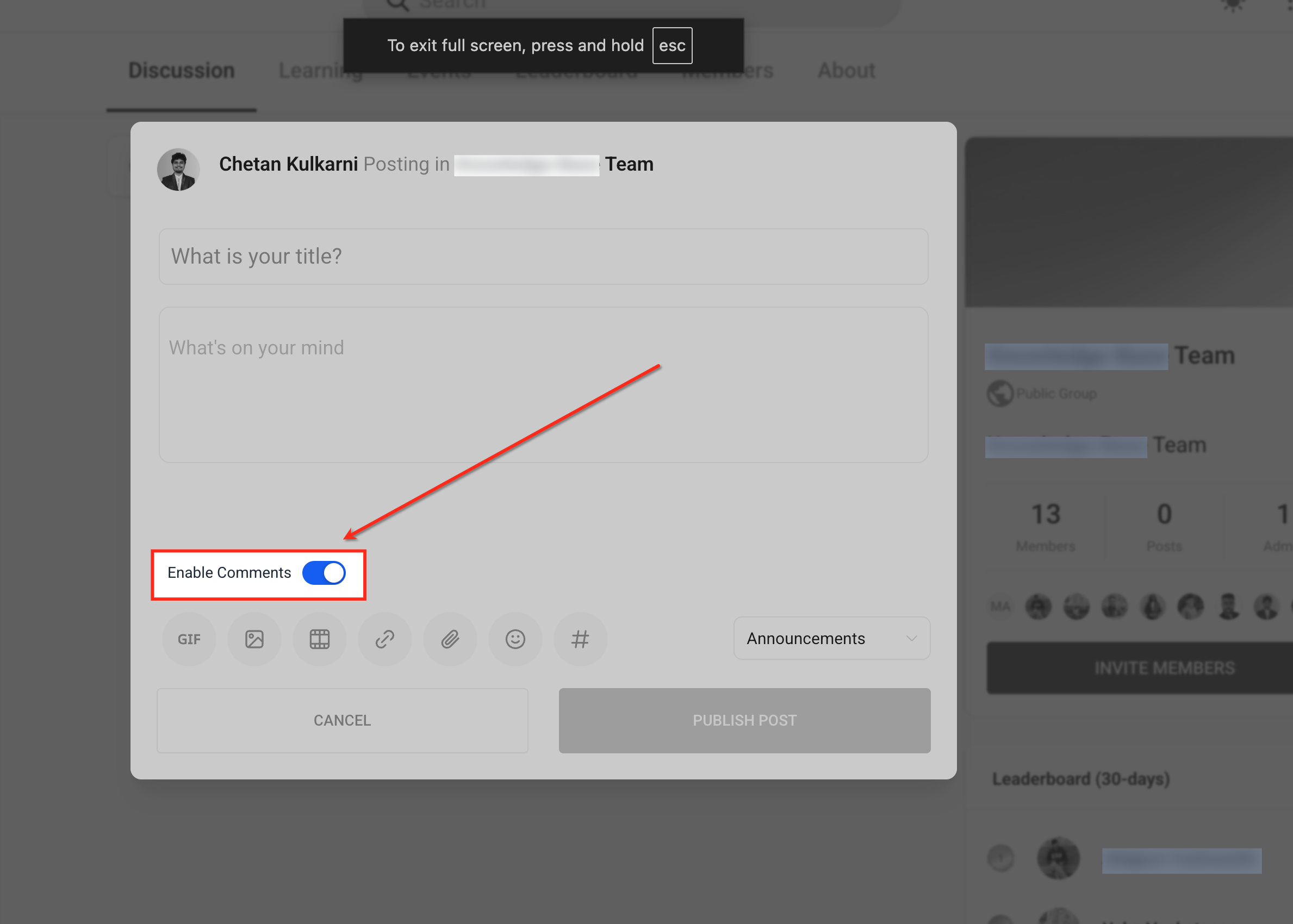Click the insert link icon
This screenshot has width=1293, height=924.
click(385, 639)
